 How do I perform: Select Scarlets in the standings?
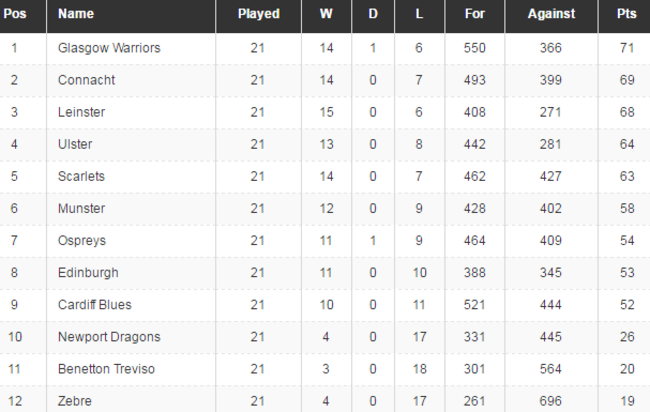(82, 176)
